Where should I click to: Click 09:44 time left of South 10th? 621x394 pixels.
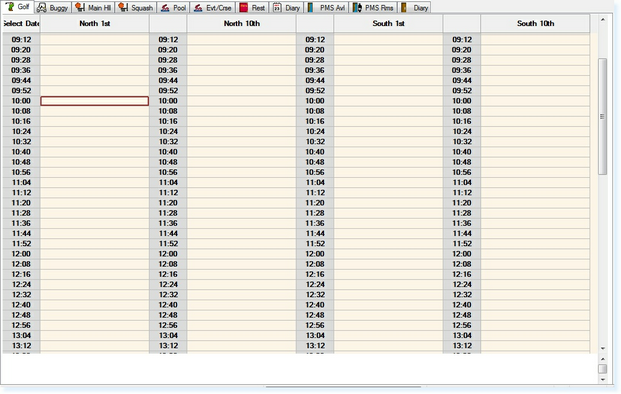[x=462, y=80]
